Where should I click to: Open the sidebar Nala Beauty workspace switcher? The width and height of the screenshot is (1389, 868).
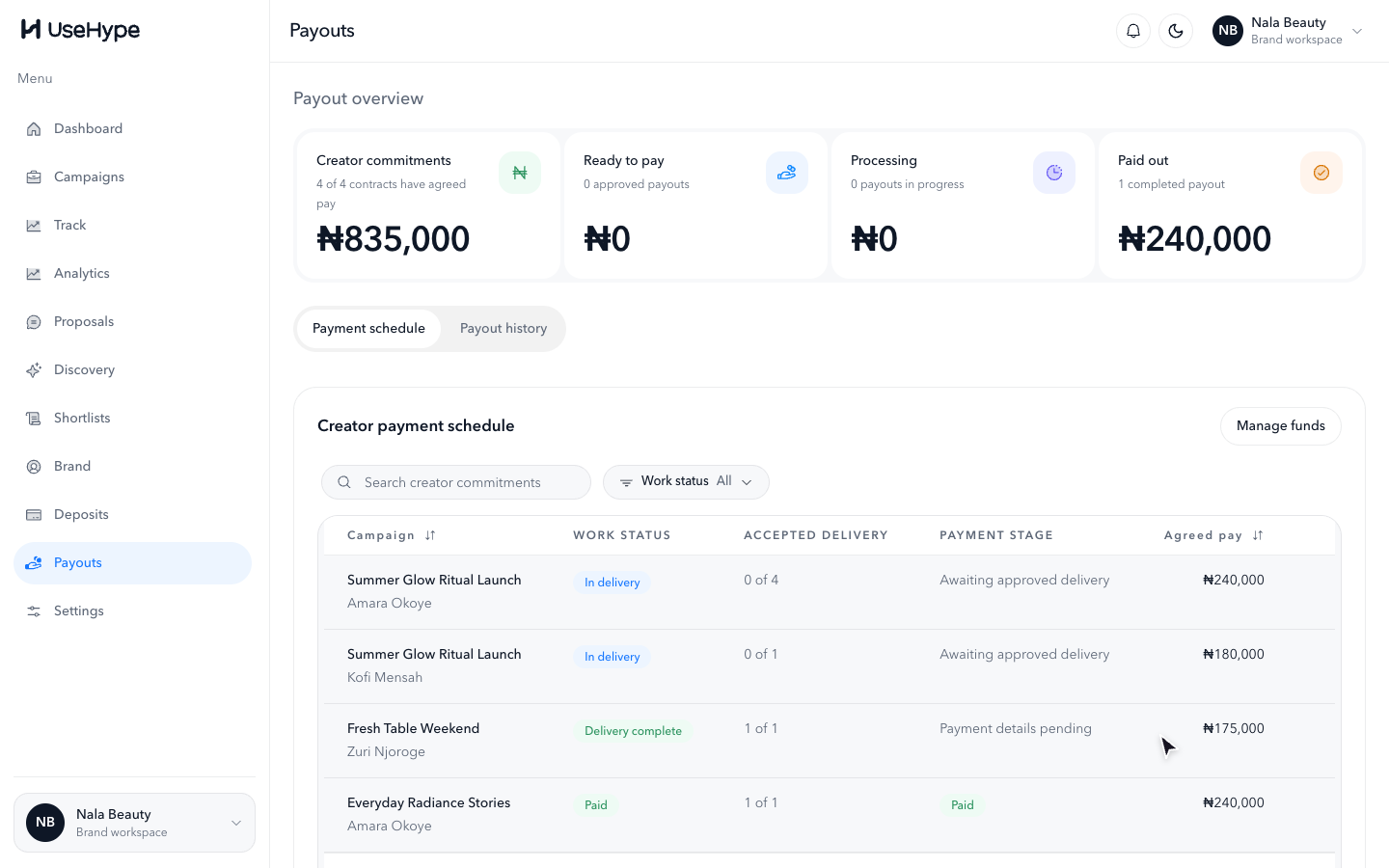tap(134, 823)
